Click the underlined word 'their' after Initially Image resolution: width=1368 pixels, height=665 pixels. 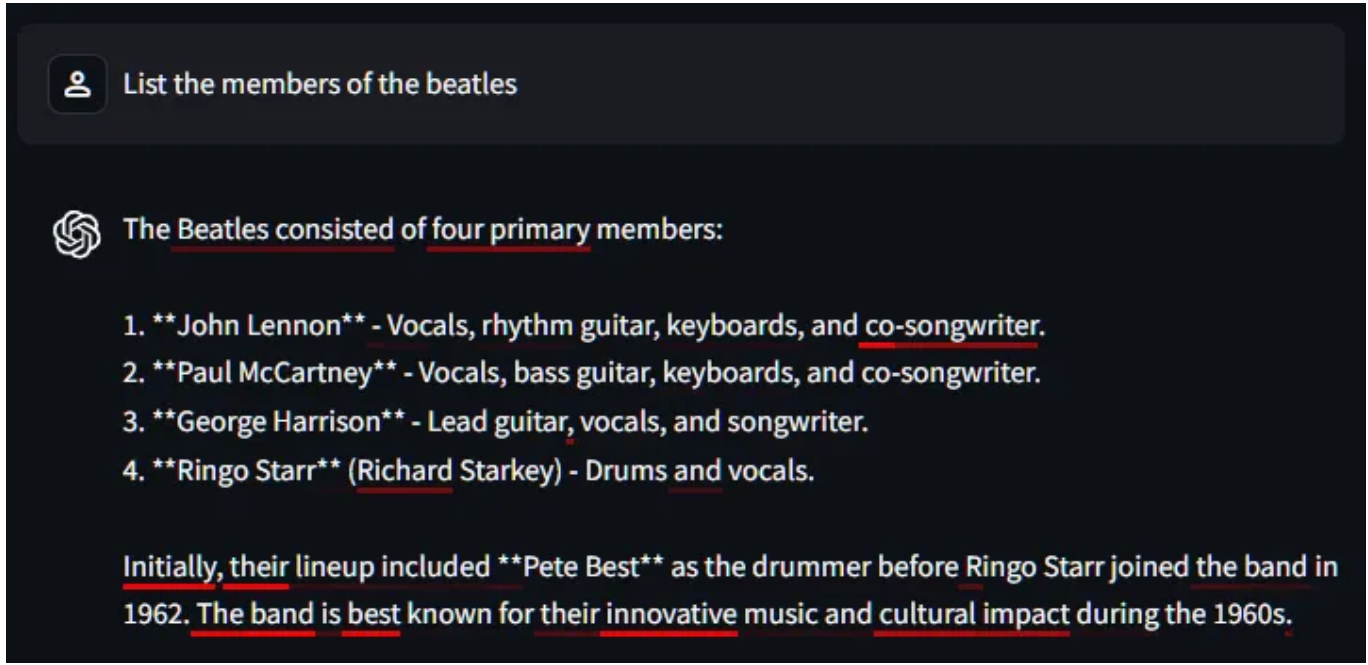(x=260, y=568)
